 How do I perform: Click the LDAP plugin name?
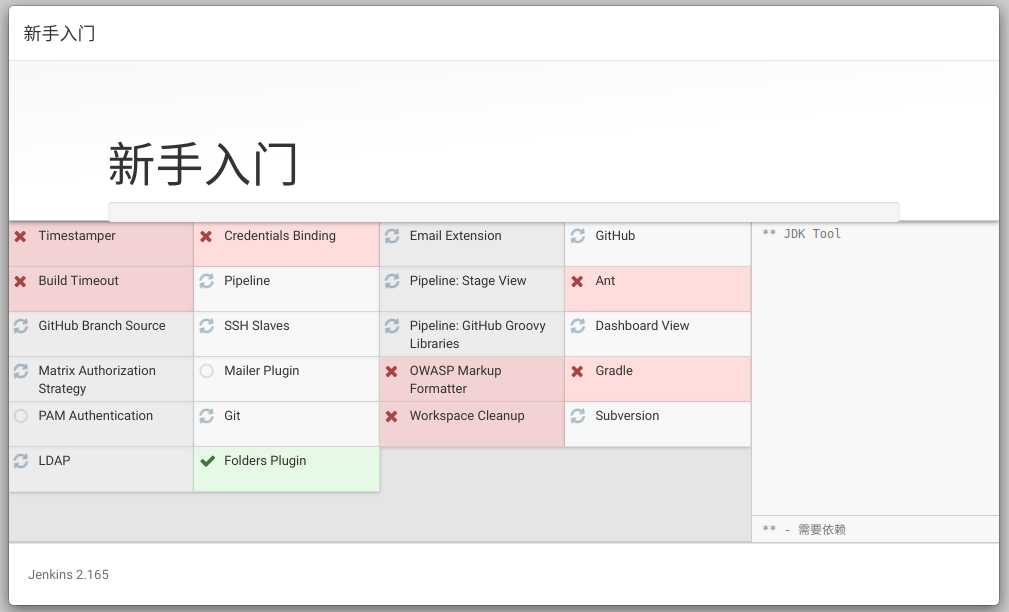55,461
